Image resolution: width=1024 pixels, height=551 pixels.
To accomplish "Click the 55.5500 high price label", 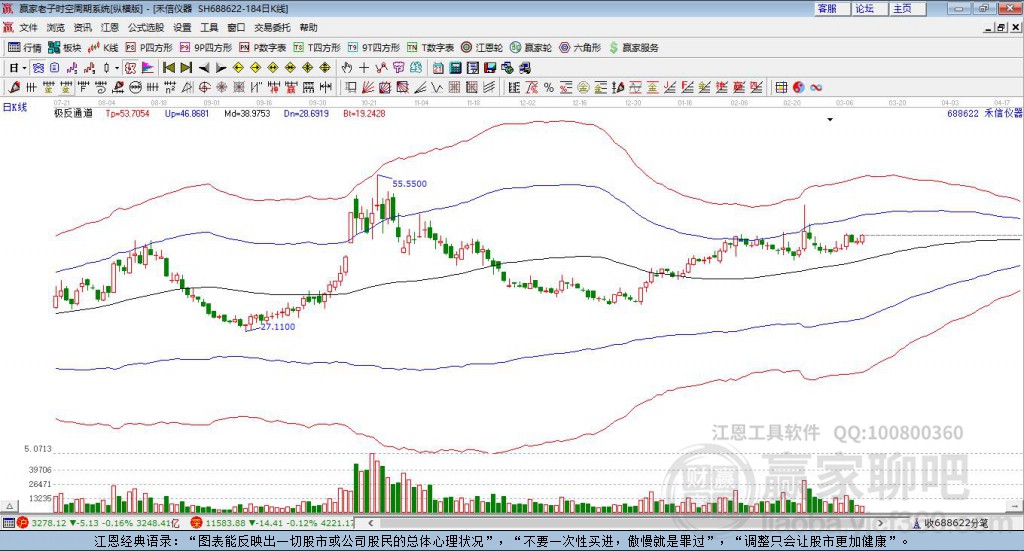I will pos(409,184).
